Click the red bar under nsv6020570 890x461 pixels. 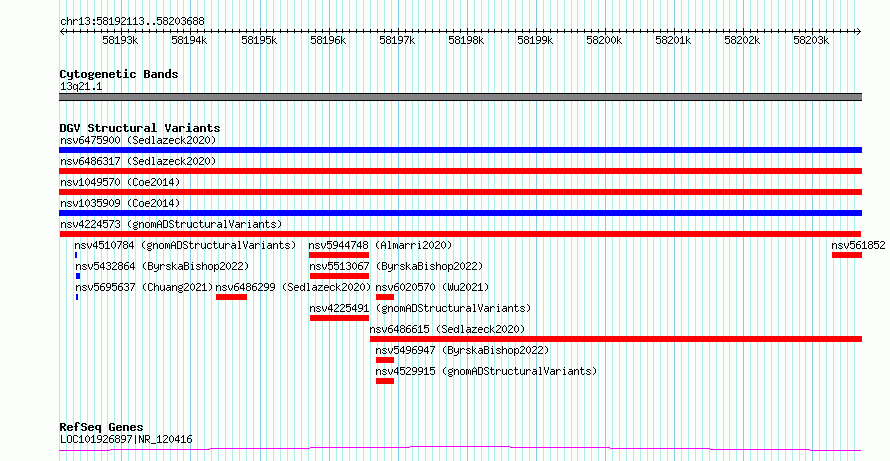[385, 297]
